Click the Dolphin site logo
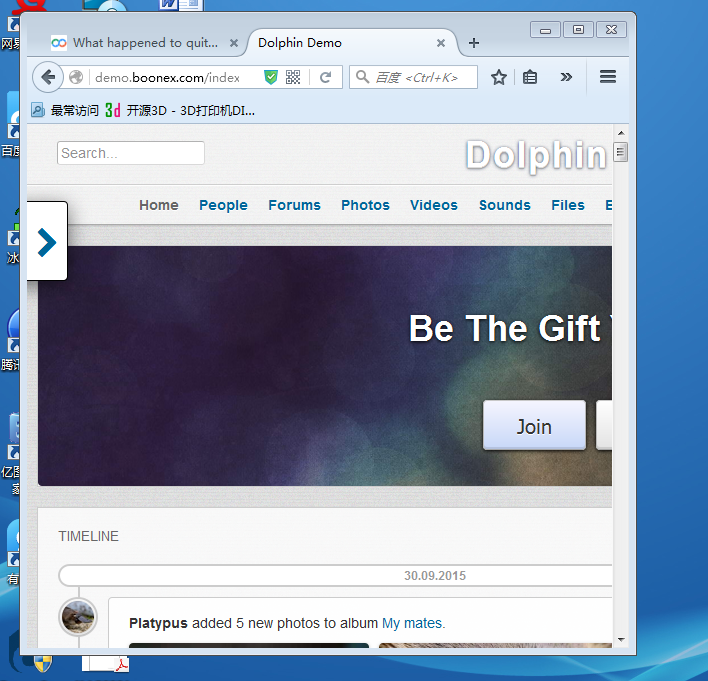Screen dimensions: 708x681 tap(536, 155)
